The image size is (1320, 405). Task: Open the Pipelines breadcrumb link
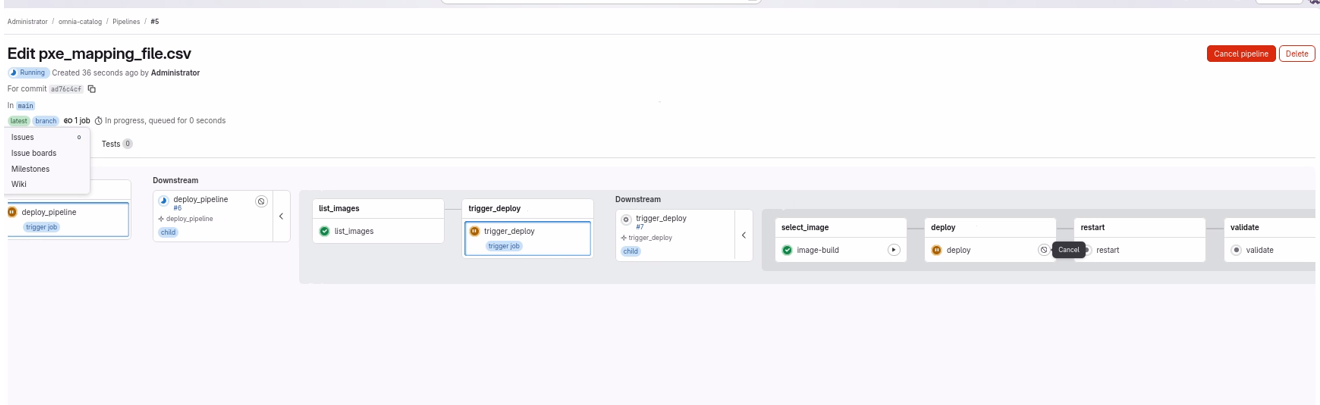pyautogui.click(x=125, y=21)
